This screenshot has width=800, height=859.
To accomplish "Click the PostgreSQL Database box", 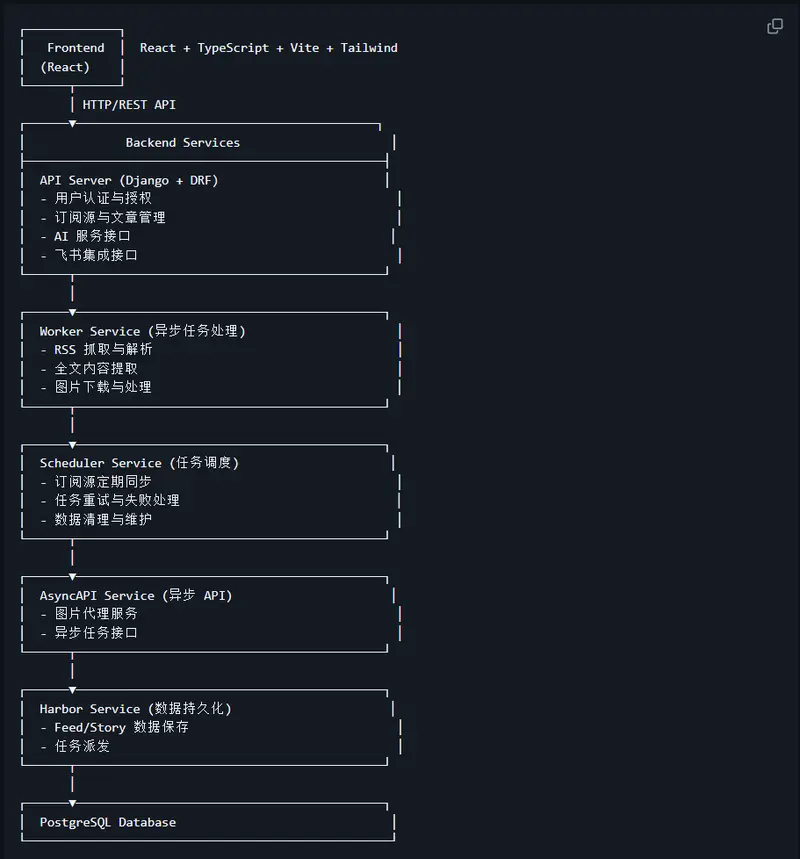I will [107, 822].
